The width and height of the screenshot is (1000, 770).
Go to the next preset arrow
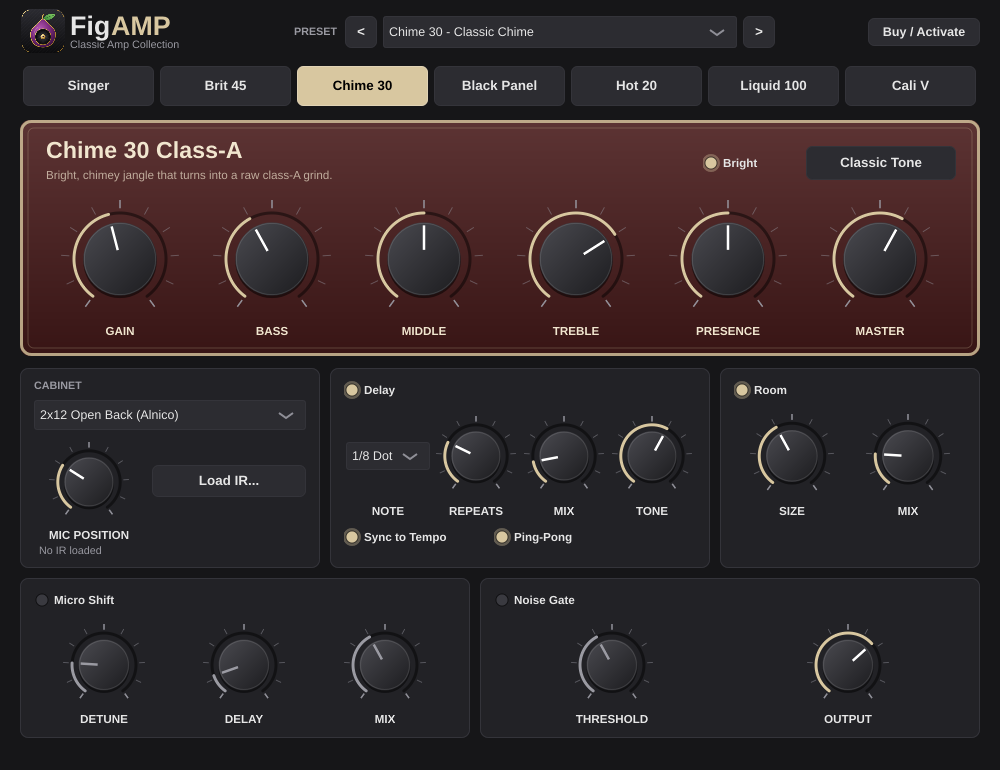[x=759, y=32]
